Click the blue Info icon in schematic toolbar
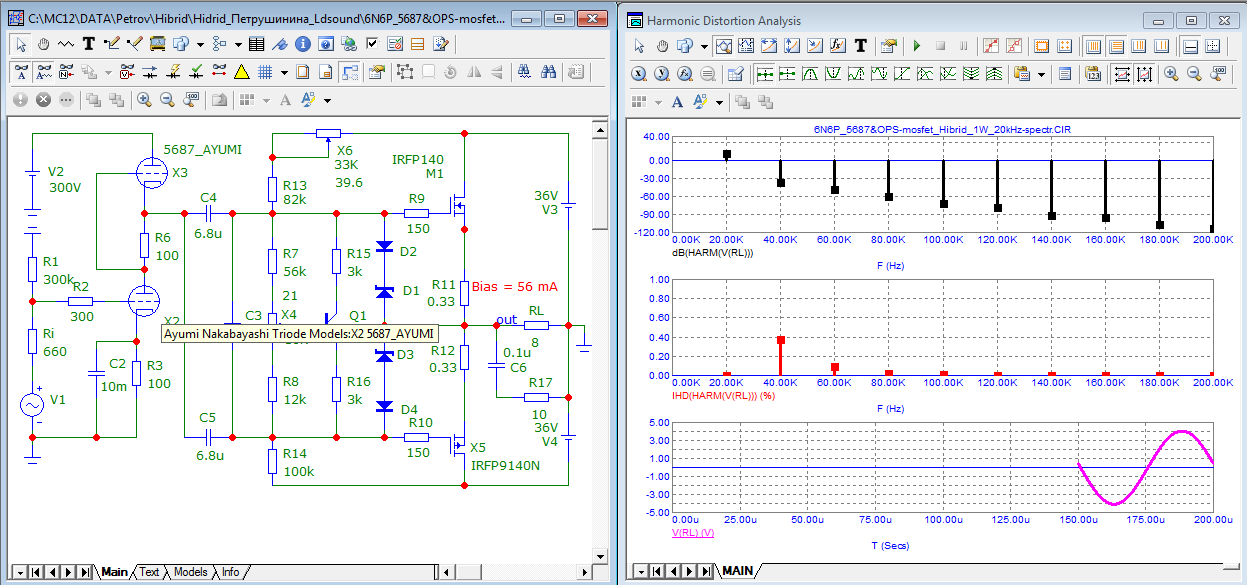 click(x=301, y=44)
